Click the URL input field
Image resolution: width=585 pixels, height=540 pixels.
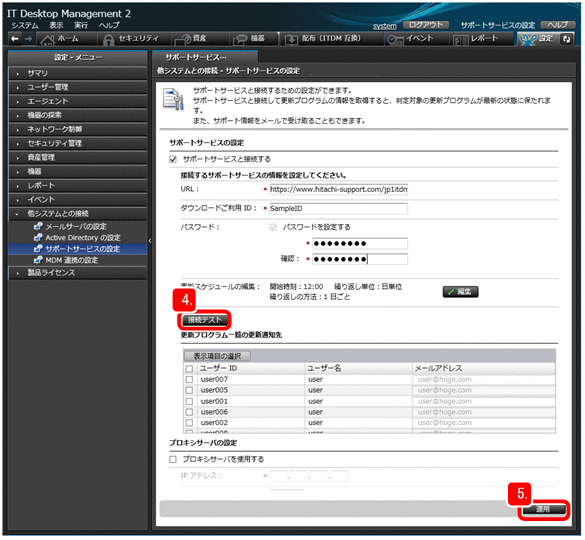338,190
